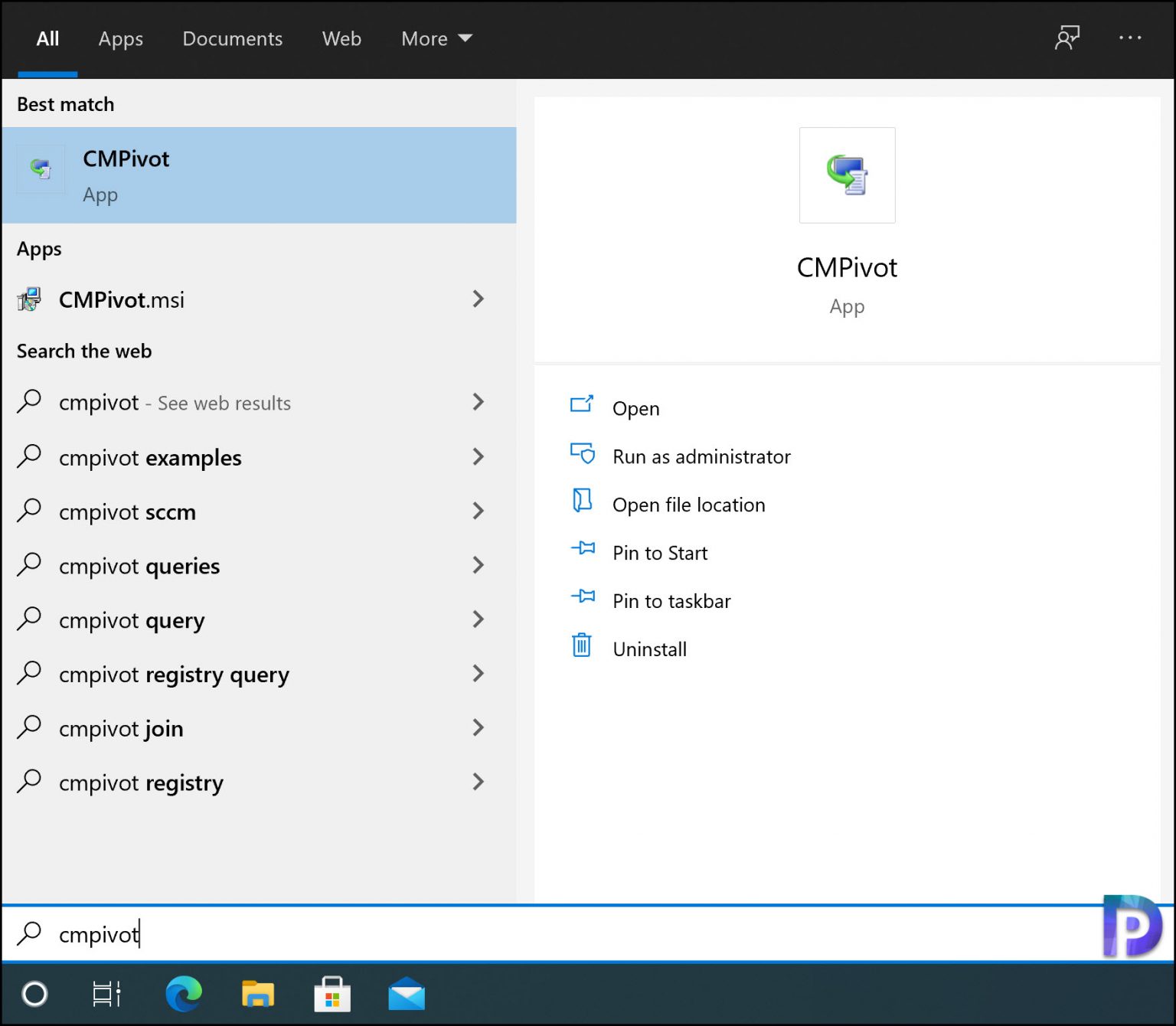Open Task View in taskbar

tap(106, 994)
